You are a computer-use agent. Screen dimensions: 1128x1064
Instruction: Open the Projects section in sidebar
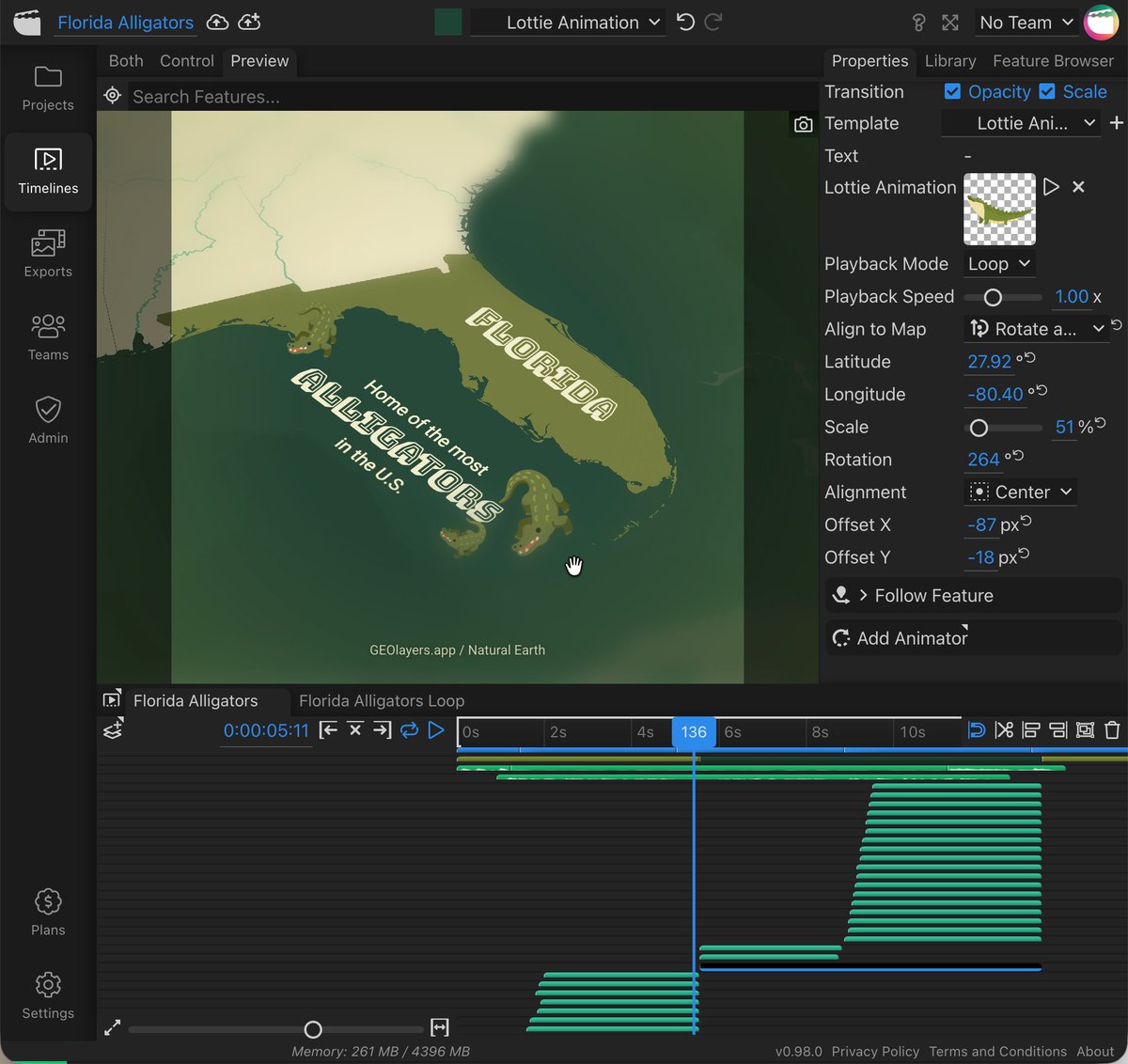(x=48, y=89)
